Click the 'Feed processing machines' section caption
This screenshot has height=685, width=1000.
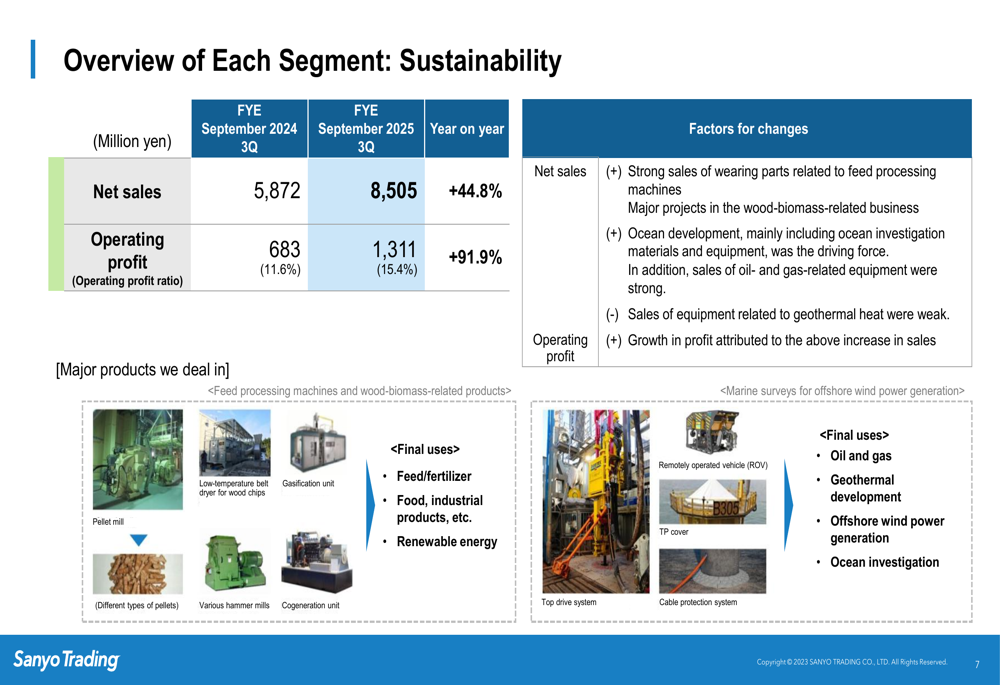click(x=359, y=390)
